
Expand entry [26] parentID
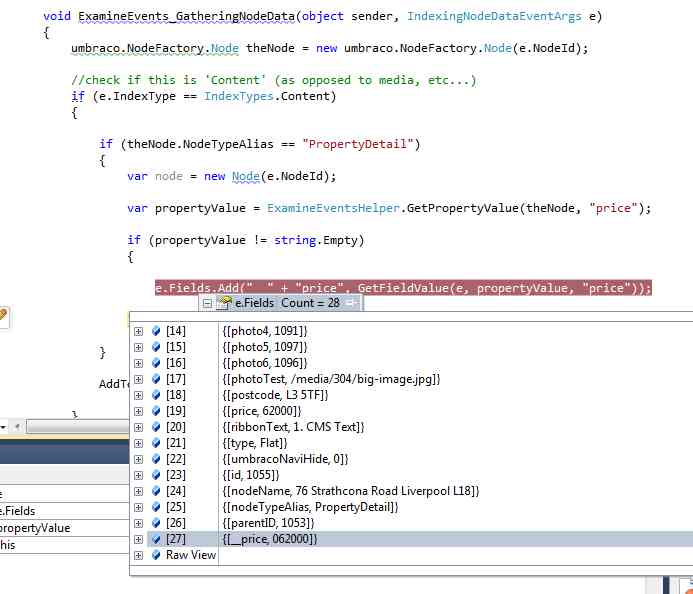coord(138,523)
